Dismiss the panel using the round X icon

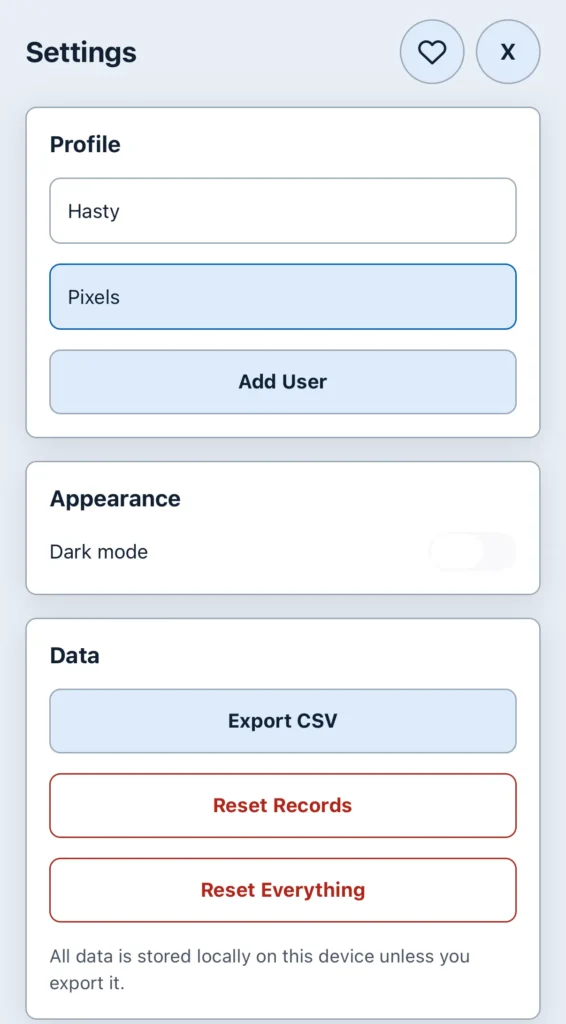point(508,52)
